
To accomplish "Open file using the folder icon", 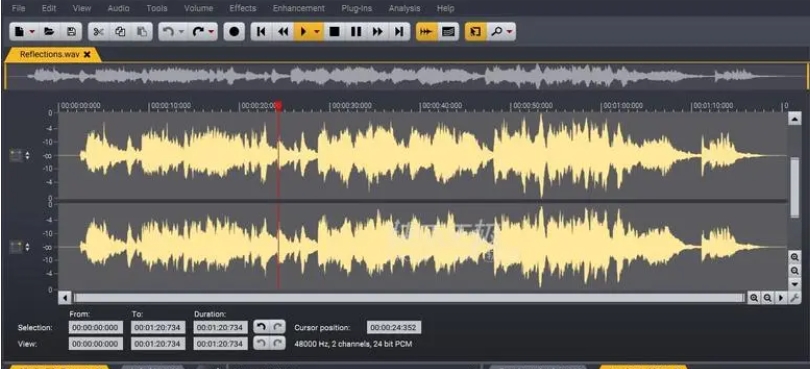I will pyautogui.click(x=50, y=32).
